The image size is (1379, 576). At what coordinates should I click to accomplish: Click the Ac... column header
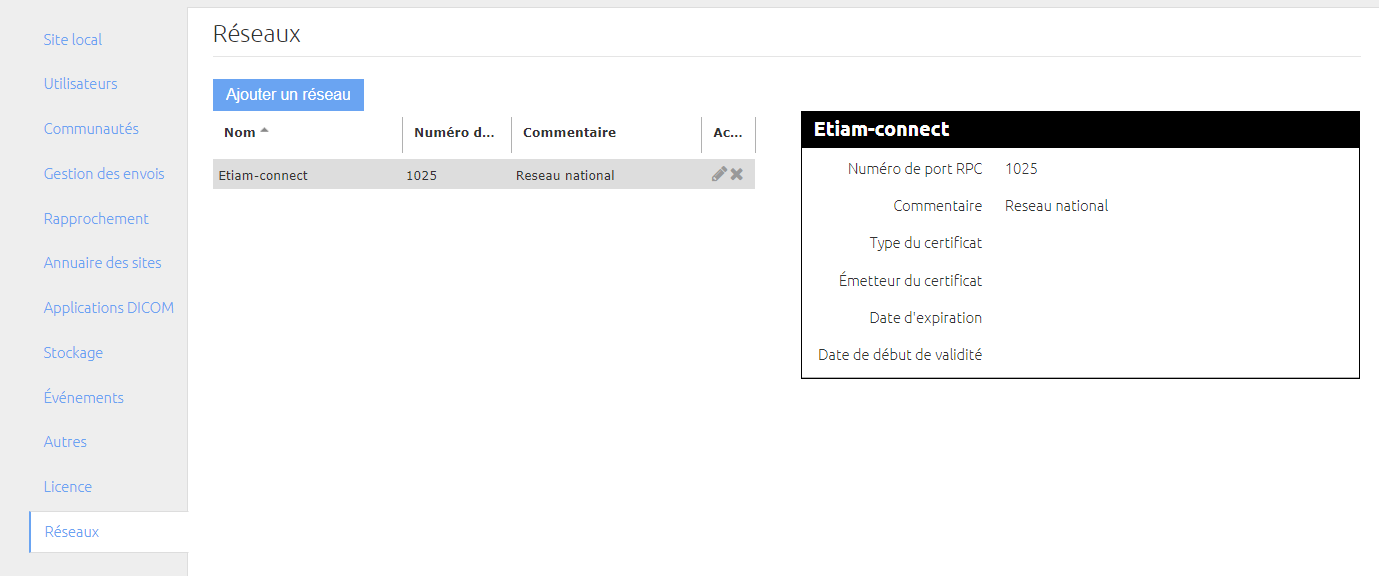pyautogui.click(x=728, y=133)
